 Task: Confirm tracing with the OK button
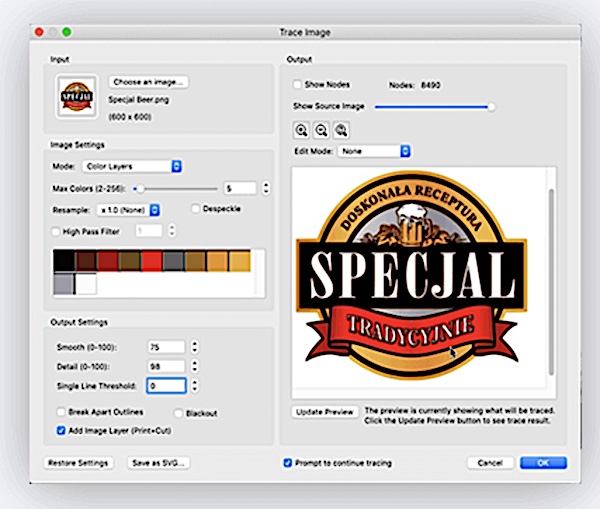click(x=543, y=463)
